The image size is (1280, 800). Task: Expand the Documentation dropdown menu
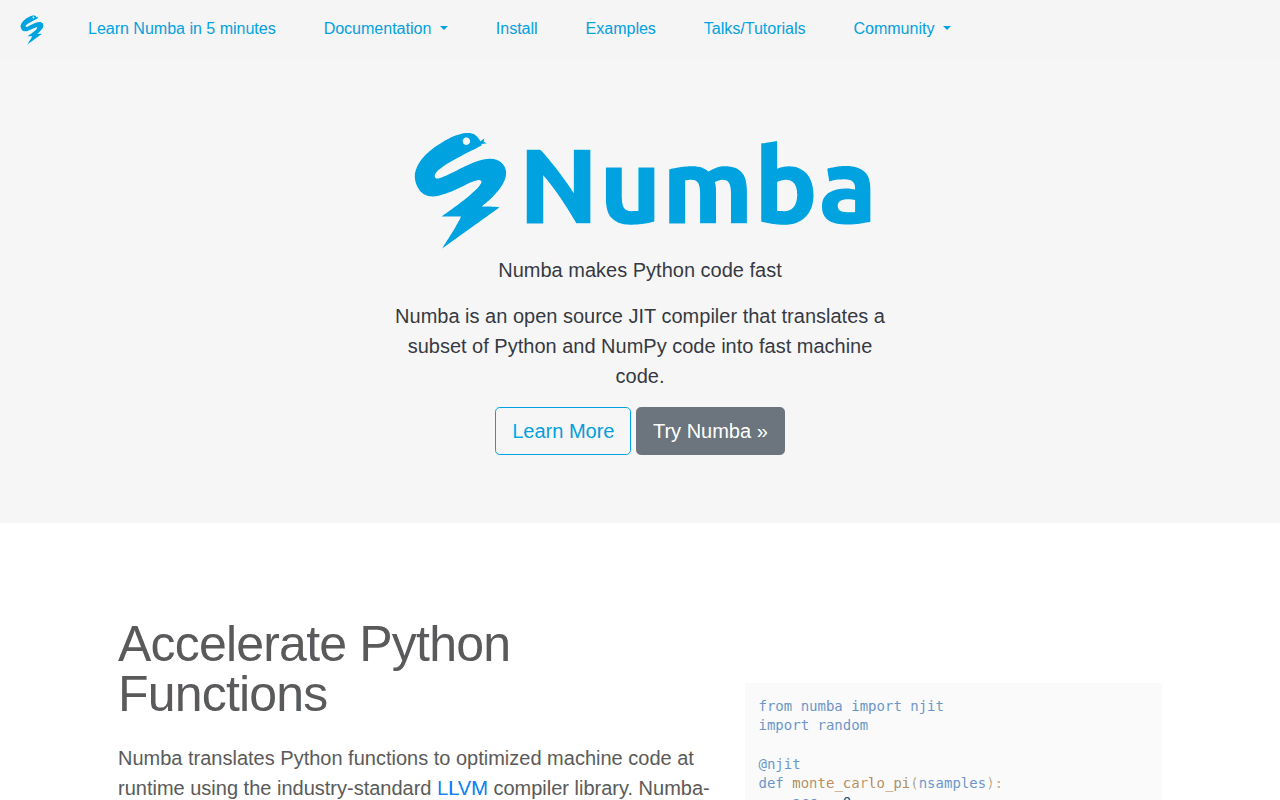[386, 29]
